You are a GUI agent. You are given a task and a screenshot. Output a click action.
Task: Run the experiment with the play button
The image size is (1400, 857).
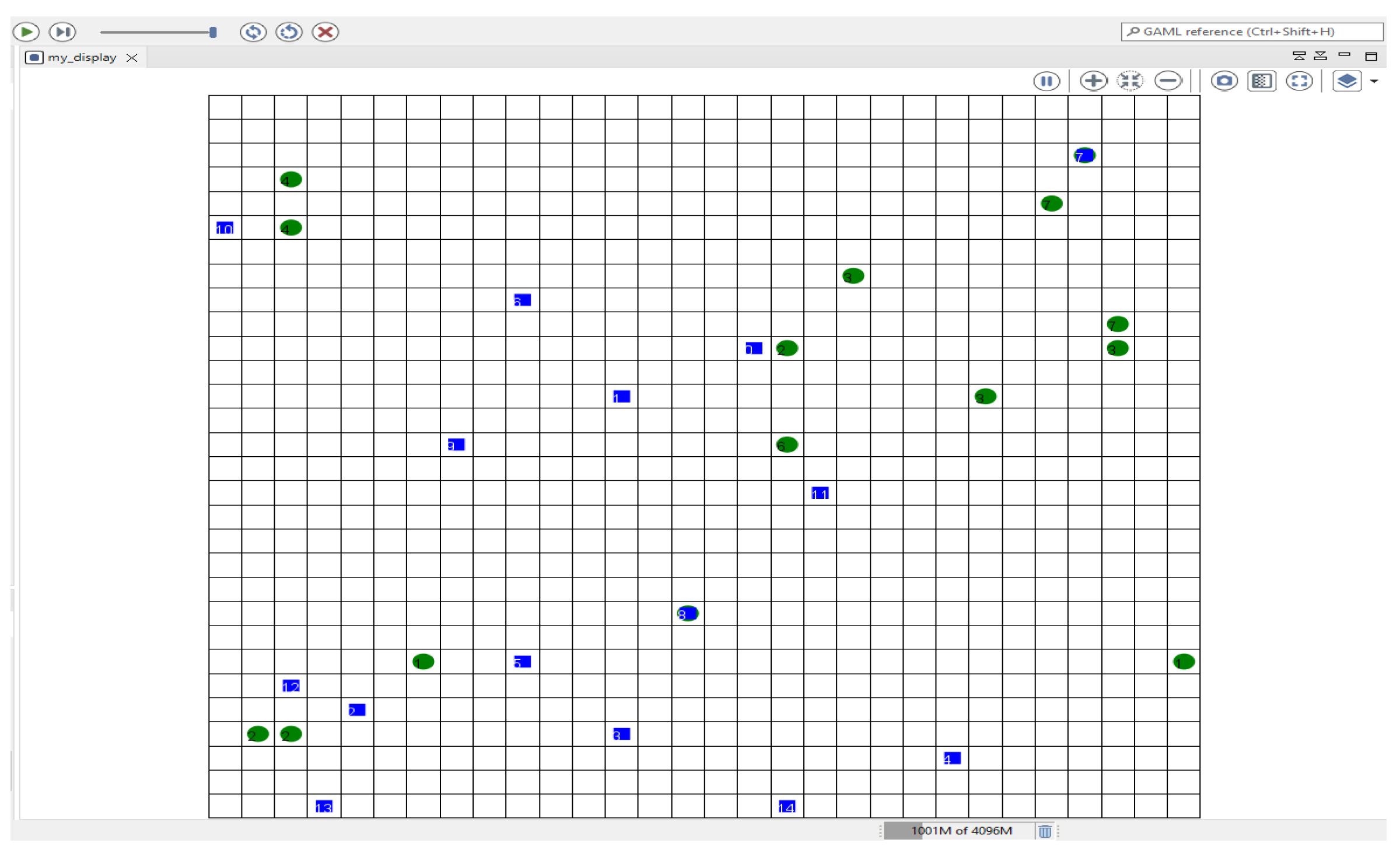coord(26,32)
